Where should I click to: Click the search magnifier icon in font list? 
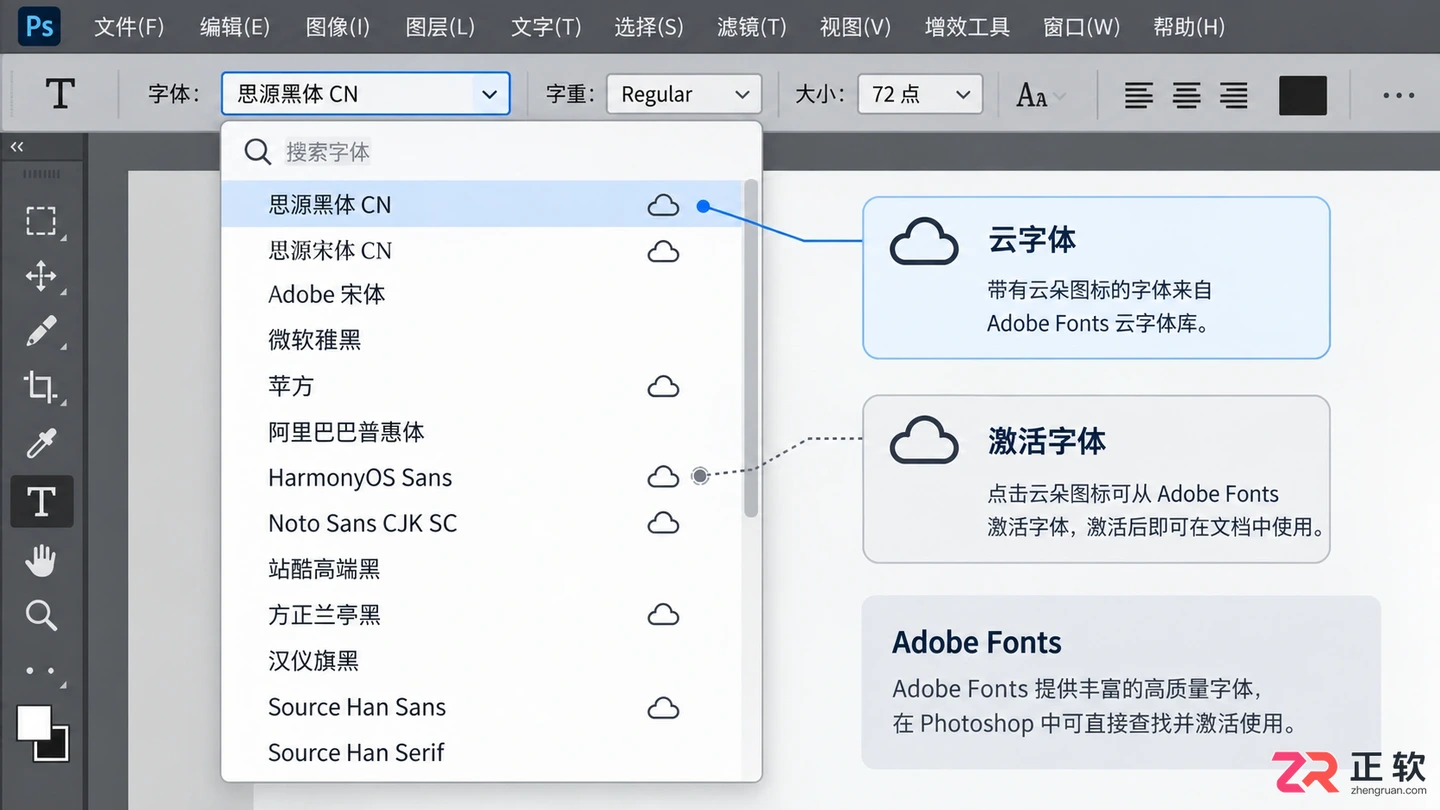point(257,152)
